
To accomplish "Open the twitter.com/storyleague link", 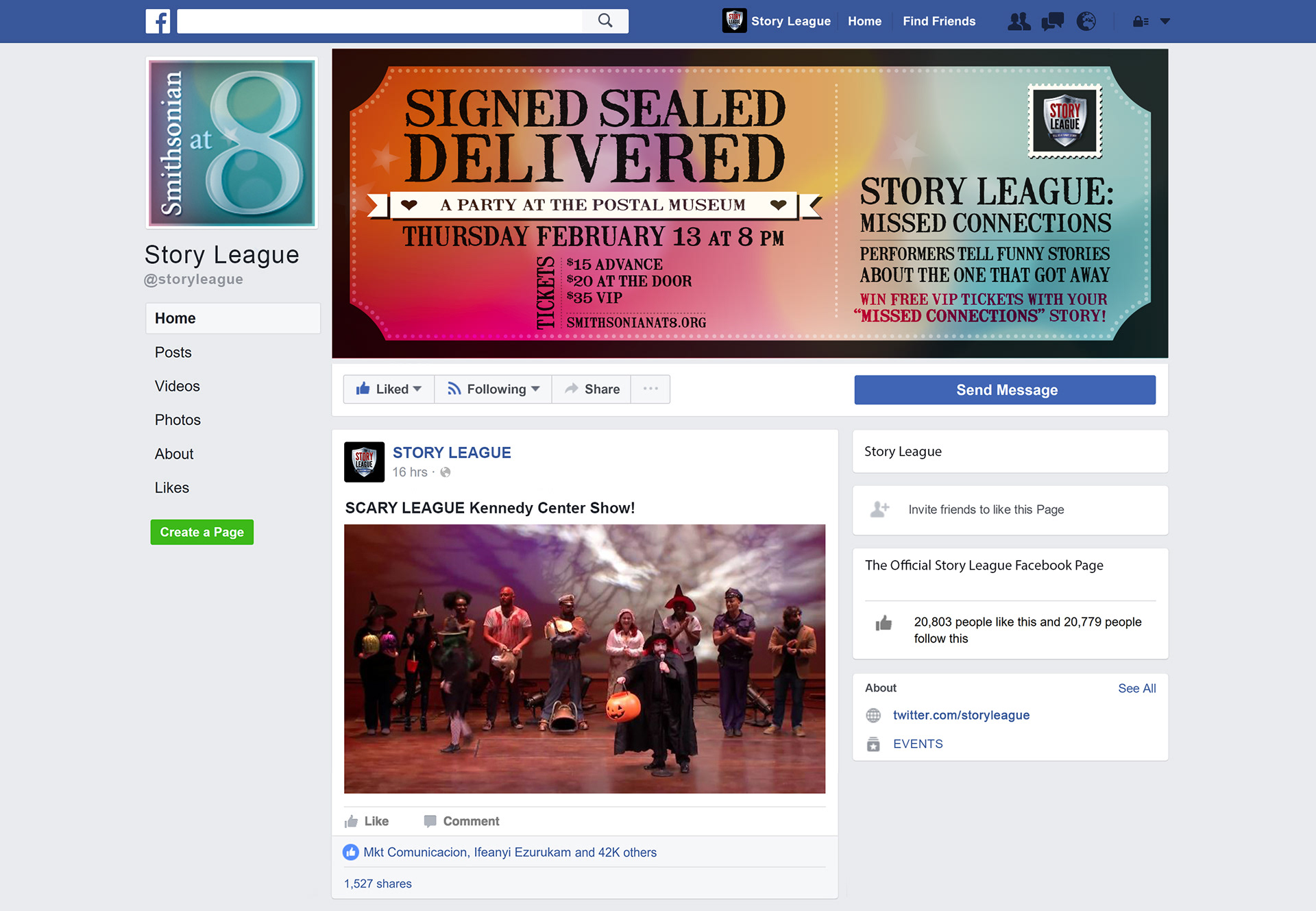I will 961,715.
